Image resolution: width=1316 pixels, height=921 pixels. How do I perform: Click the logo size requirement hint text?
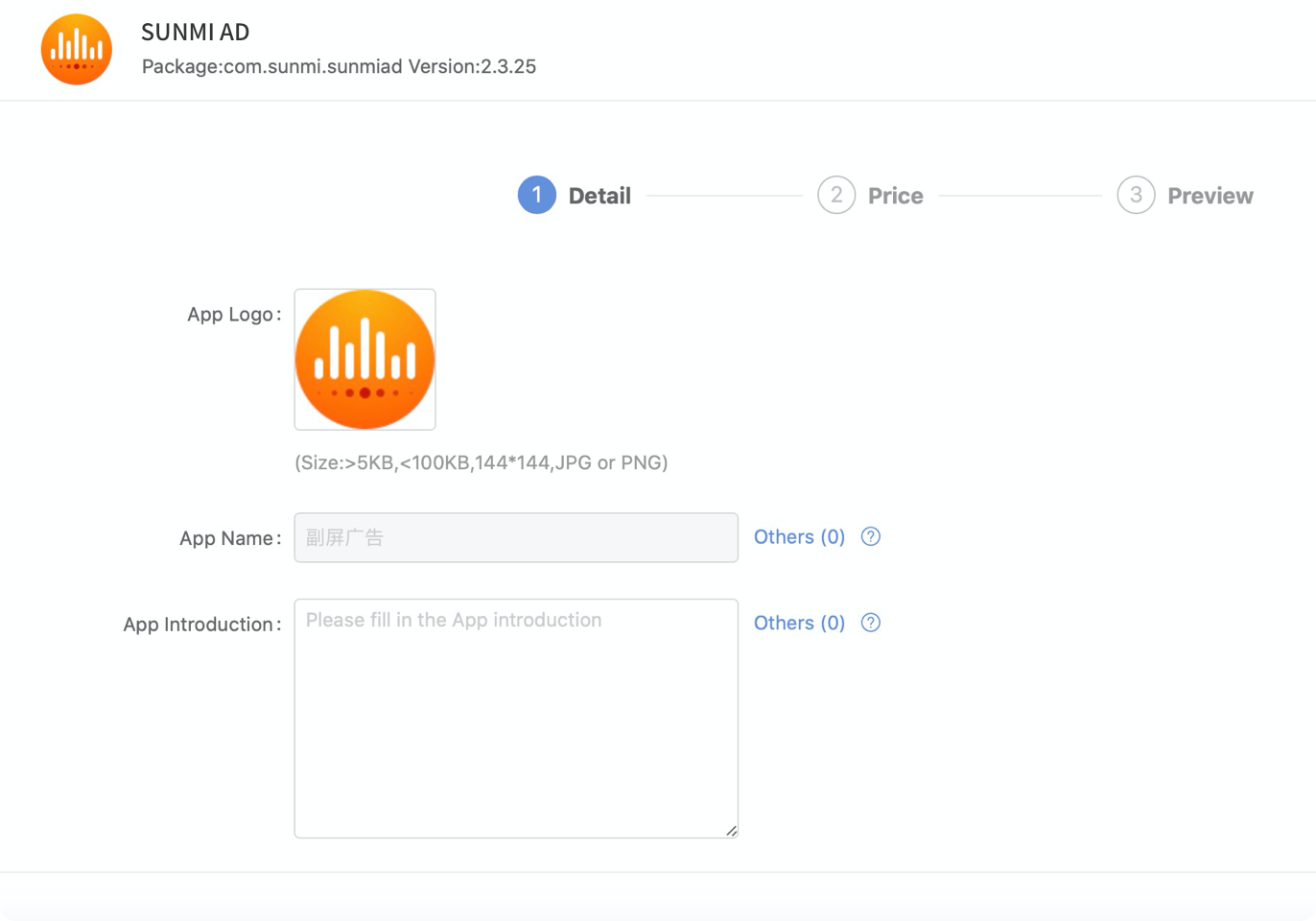point(481,462)
